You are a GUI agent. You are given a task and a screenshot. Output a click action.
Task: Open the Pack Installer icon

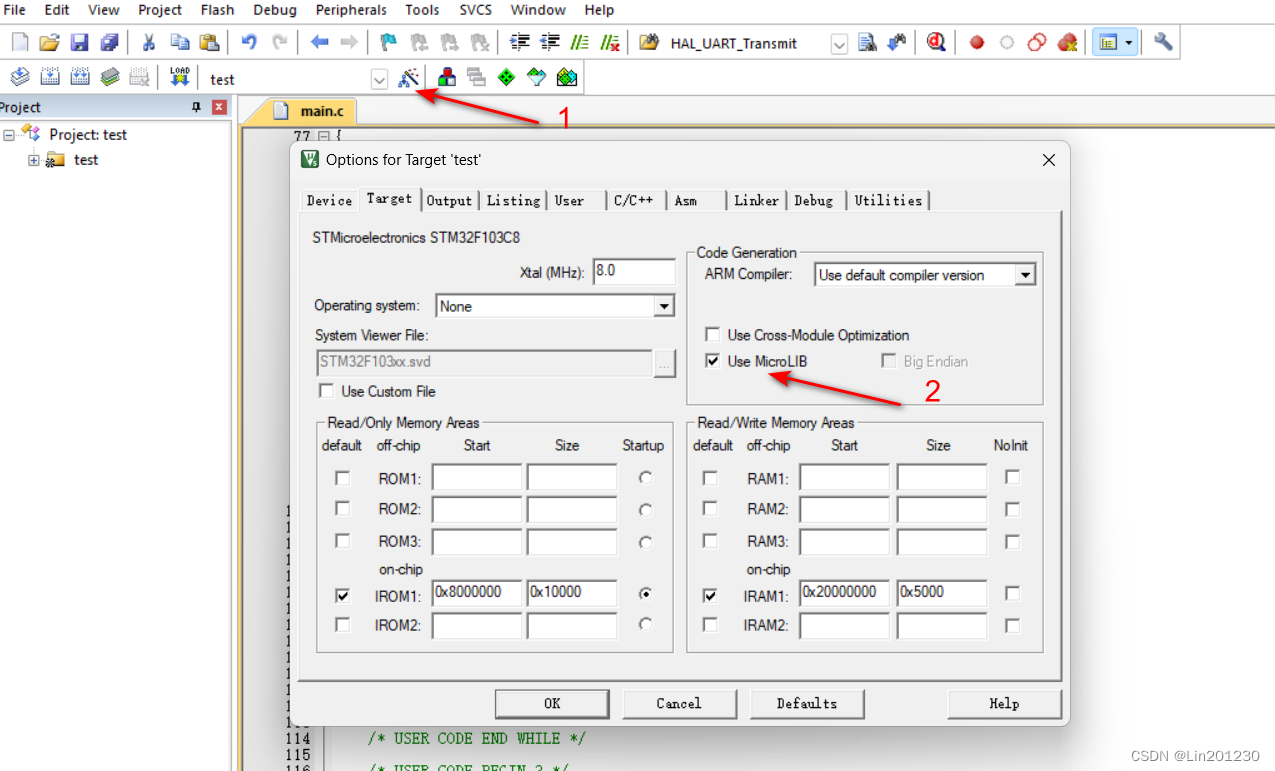click(567, 77)
